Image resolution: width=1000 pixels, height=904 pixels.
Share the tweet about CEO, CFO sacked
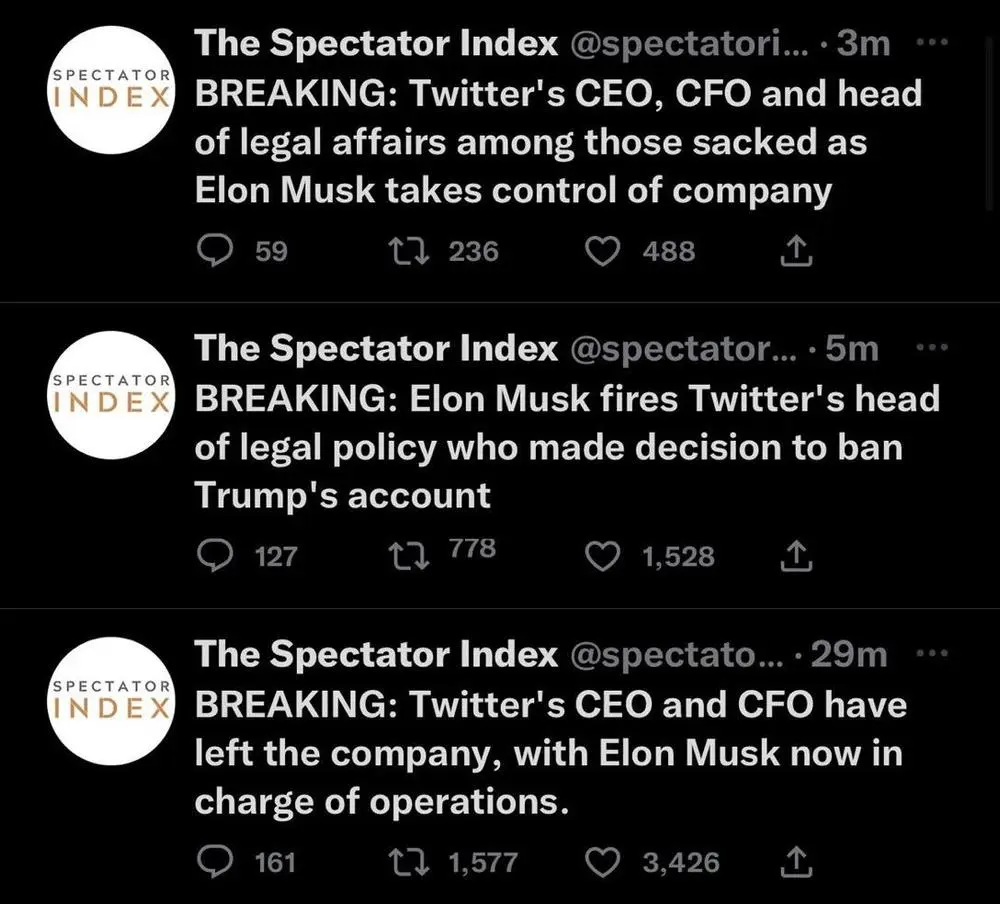(797, 251)
